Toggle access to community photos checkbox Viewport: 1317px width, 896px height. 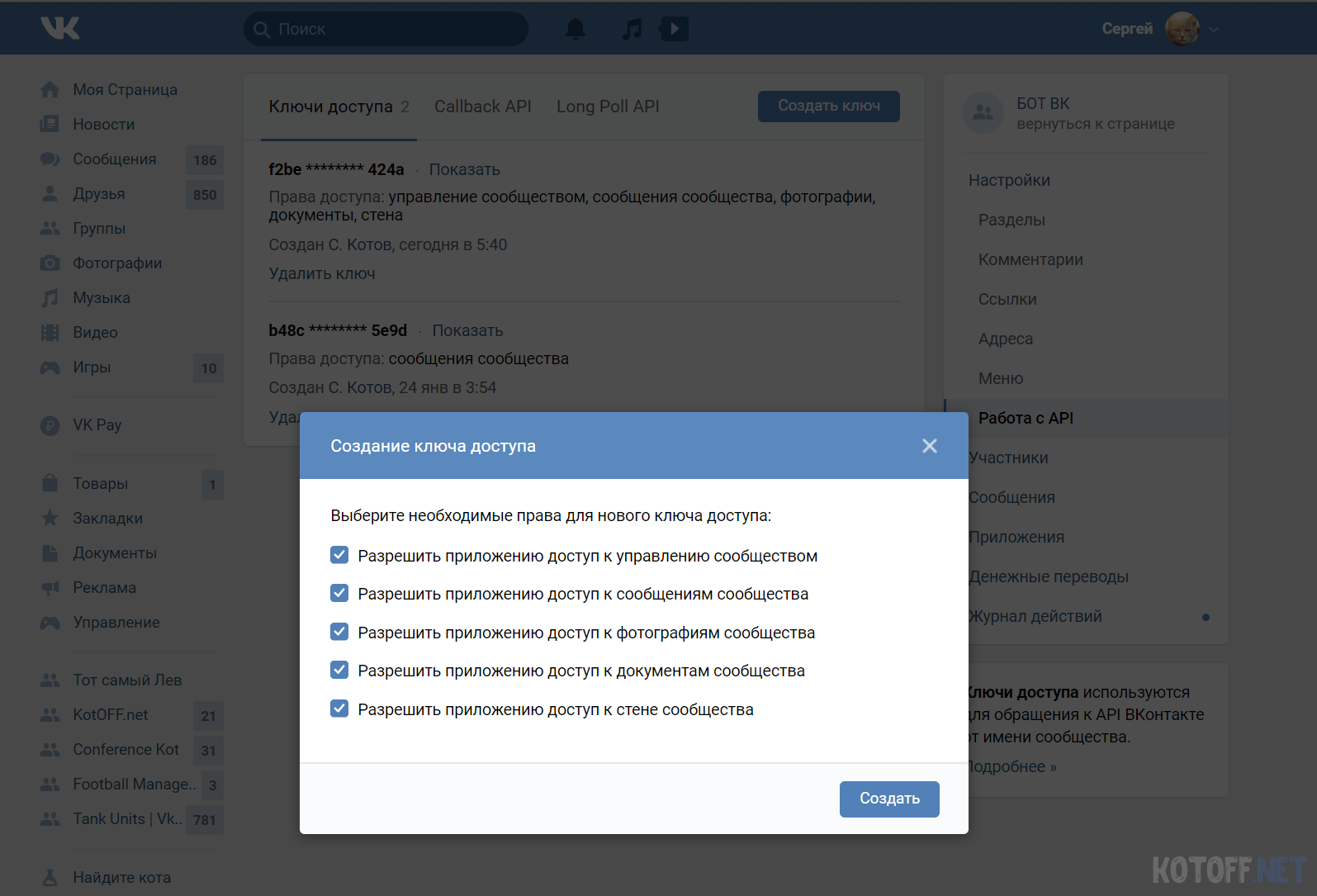click(339, 632)
